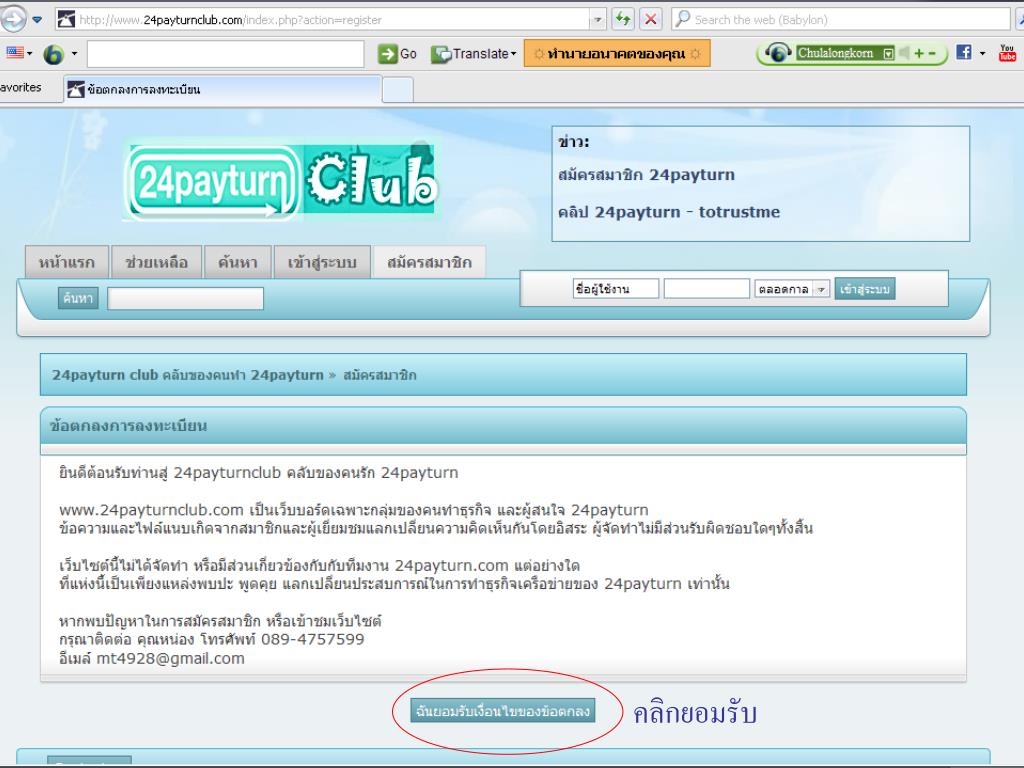The image size is (1024, 768).
Task: Click the forum search text field
Action: [185, 298]
